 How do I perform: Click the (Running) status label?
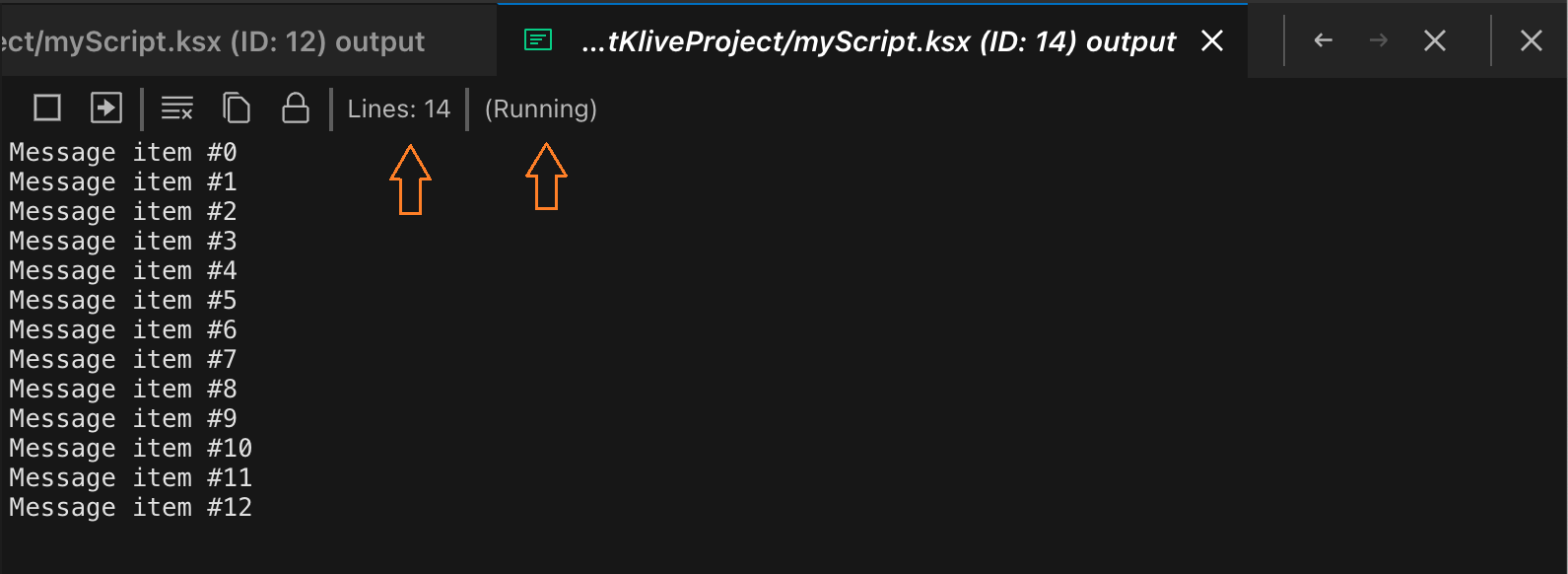[x=541, y=108]
